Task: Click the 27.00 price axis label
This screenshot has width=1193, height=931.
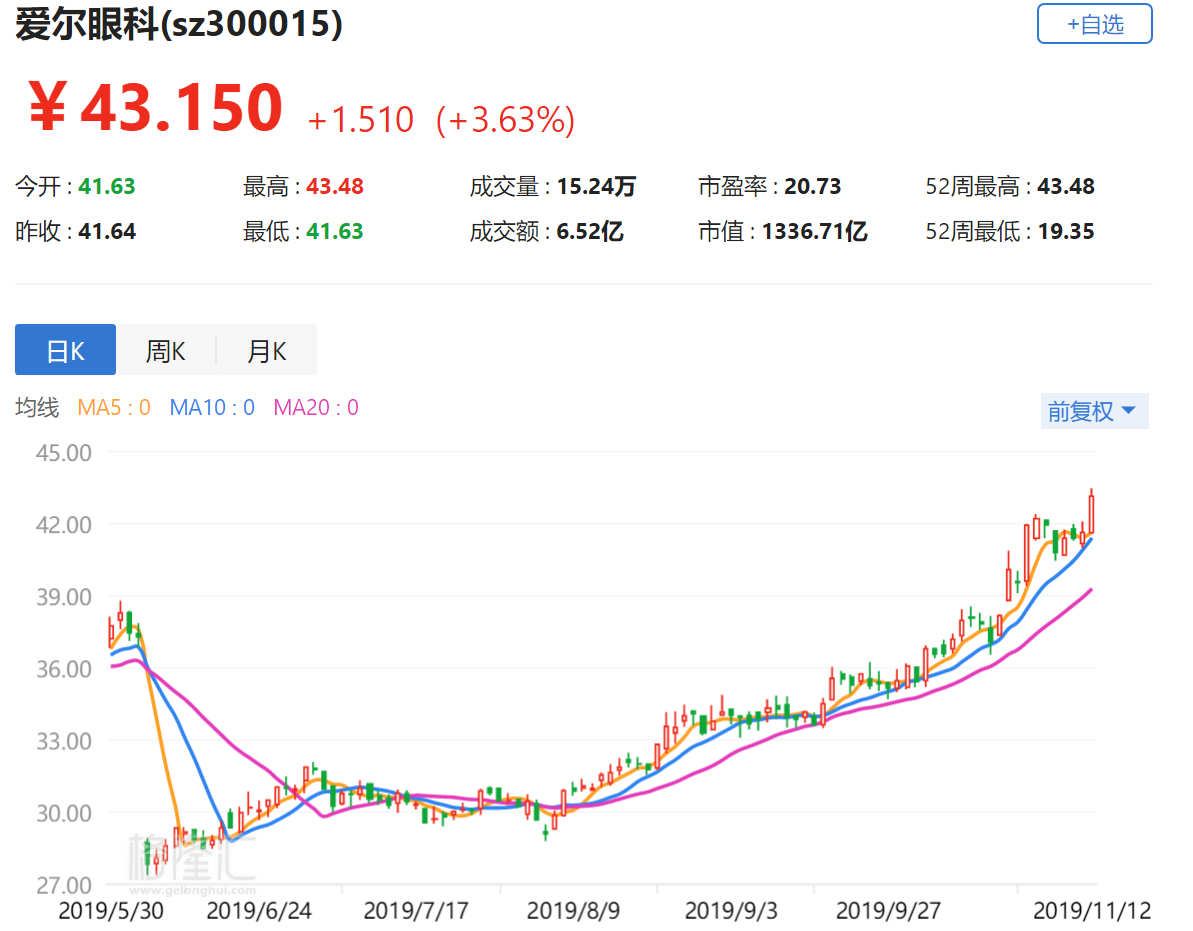Action: [x=64, y=885]
